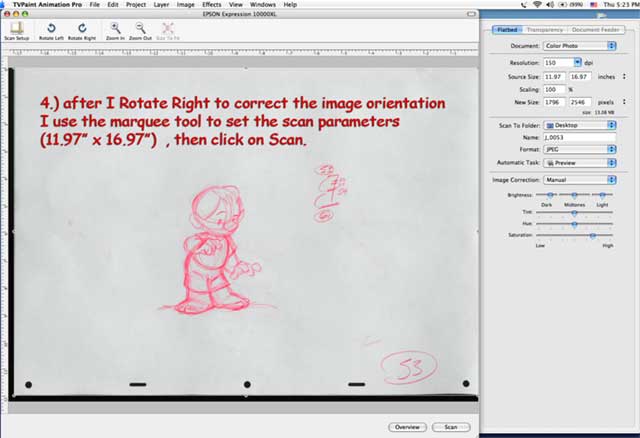Open the View menu
Image resolution: width=640 pixels, height=438 pixels.
pos(236,4)
